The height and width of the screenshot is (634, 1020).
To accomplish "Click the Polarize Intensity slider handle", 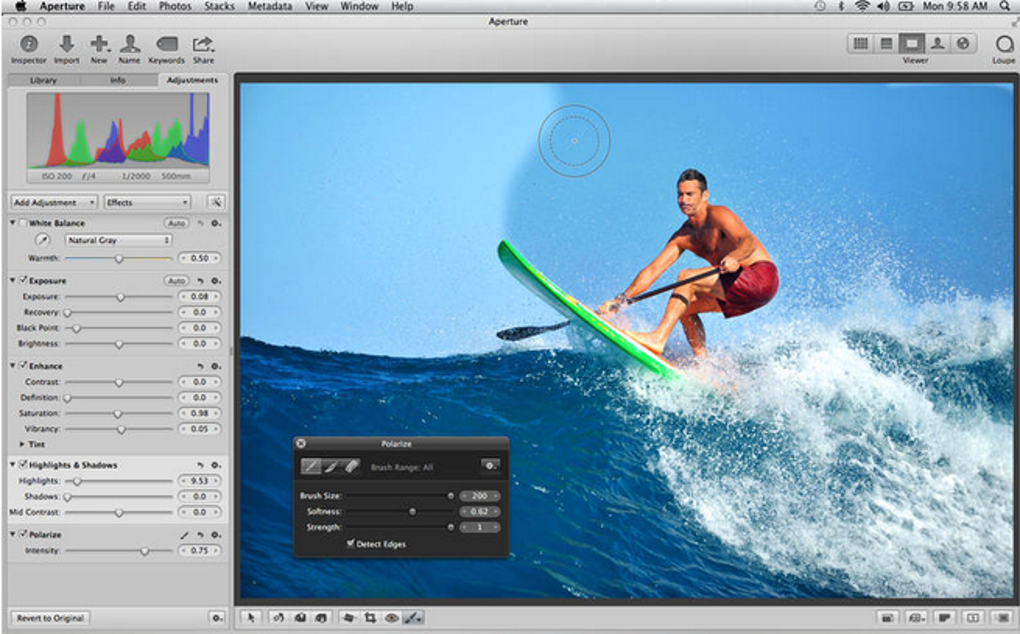I will pos(144,551).
